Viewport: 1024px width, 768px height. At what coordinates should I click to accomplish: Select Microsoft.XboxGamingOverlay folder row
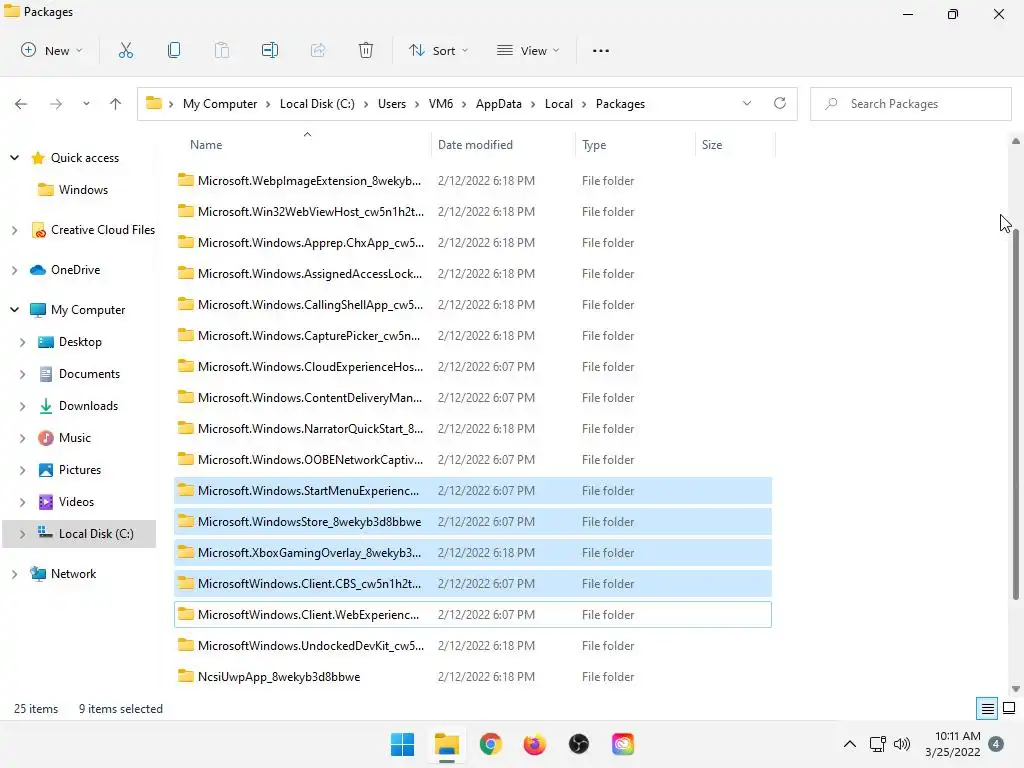pos(473,552)
